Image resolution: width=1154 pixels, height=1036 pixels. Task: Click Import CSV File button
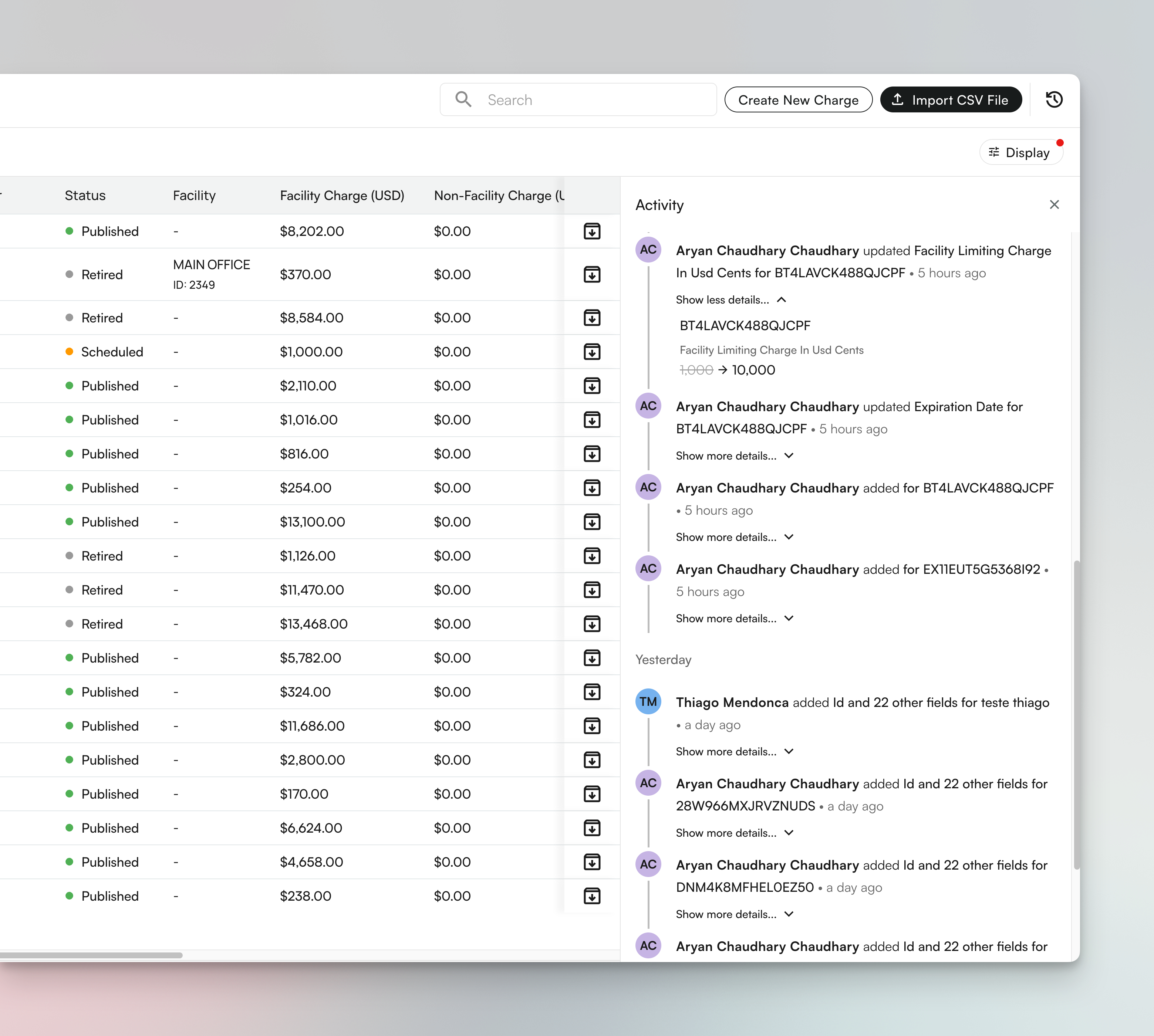click(x=950, y=100)
